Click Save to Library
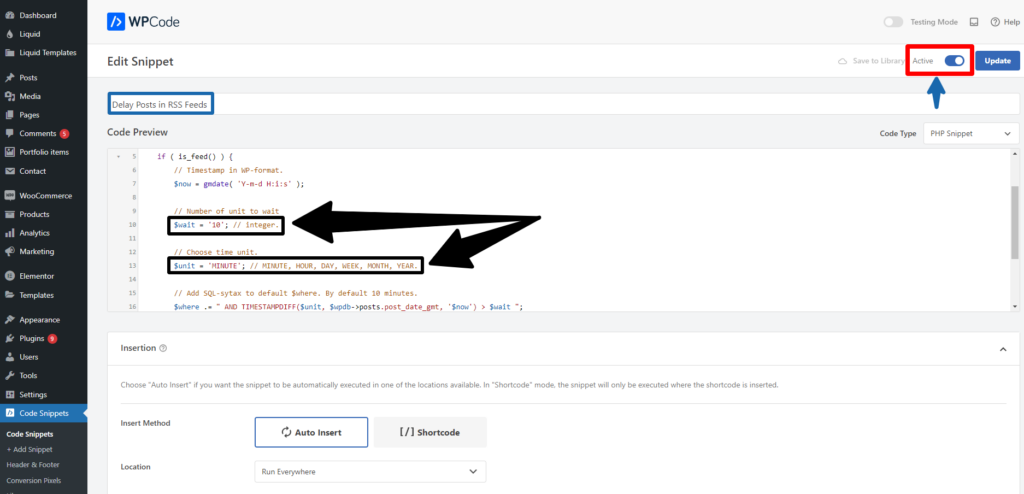Image resolution: width=1024 pixels, height=494 pixels. click(872, 61)
